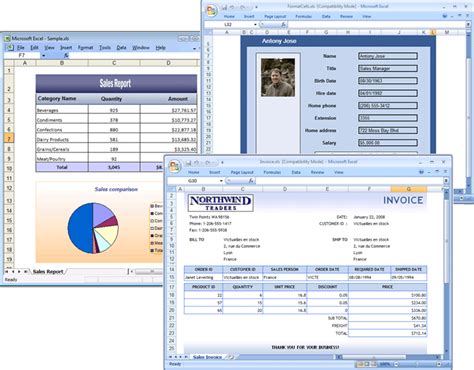Click 'Dairy Products' cell in Sales Report
The height and width of the screenshot is (370, 474).
[62, 139]
